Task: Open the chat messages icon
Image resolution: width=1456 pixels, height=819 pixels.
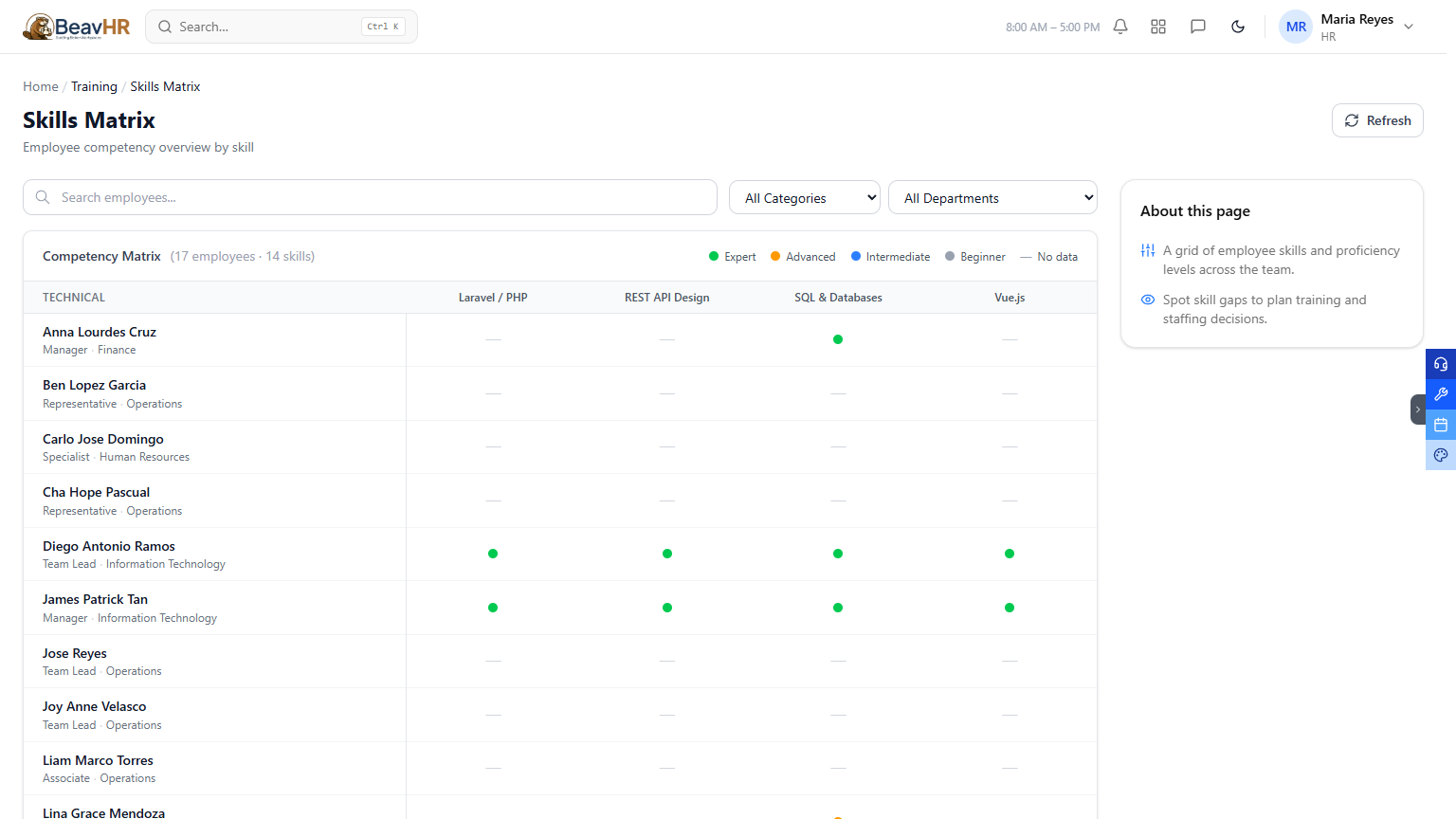Action: coord(1198,27)
